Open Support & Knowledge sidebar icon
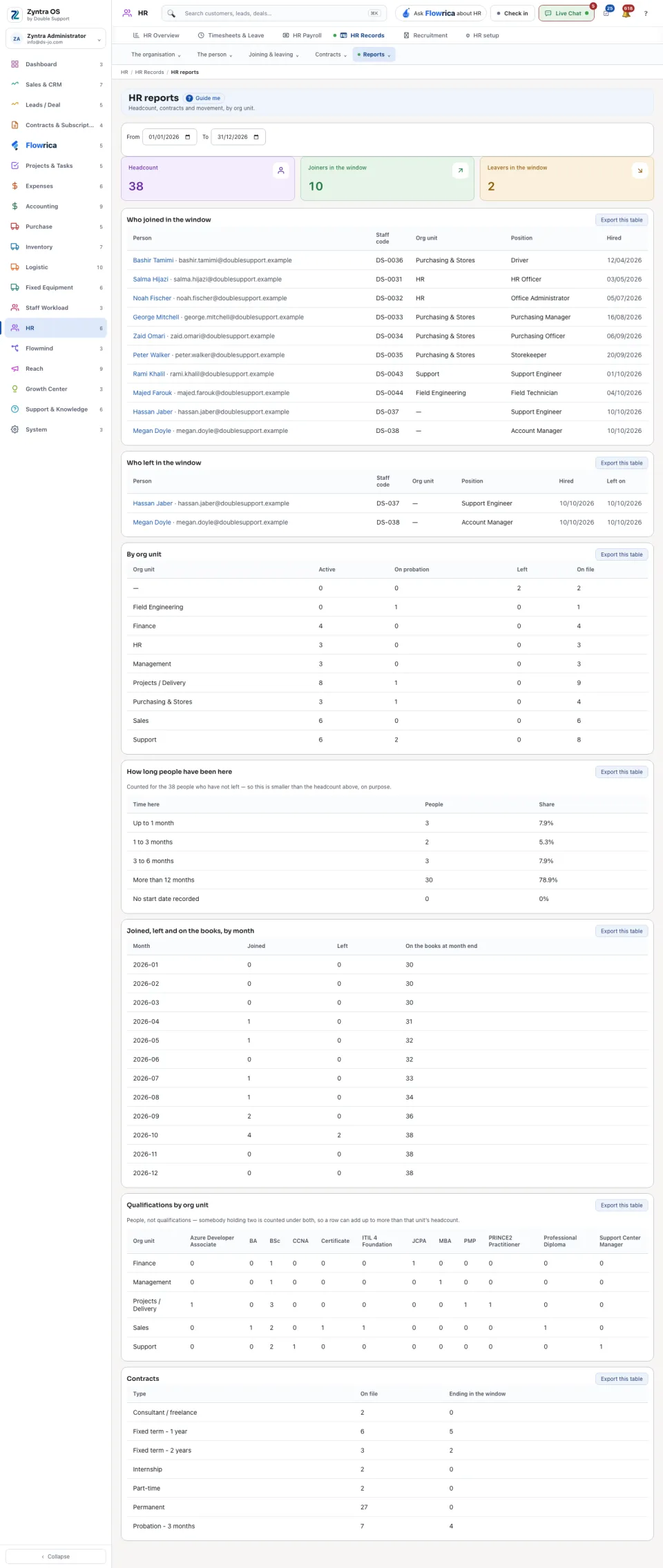 (x=15, y=409)
